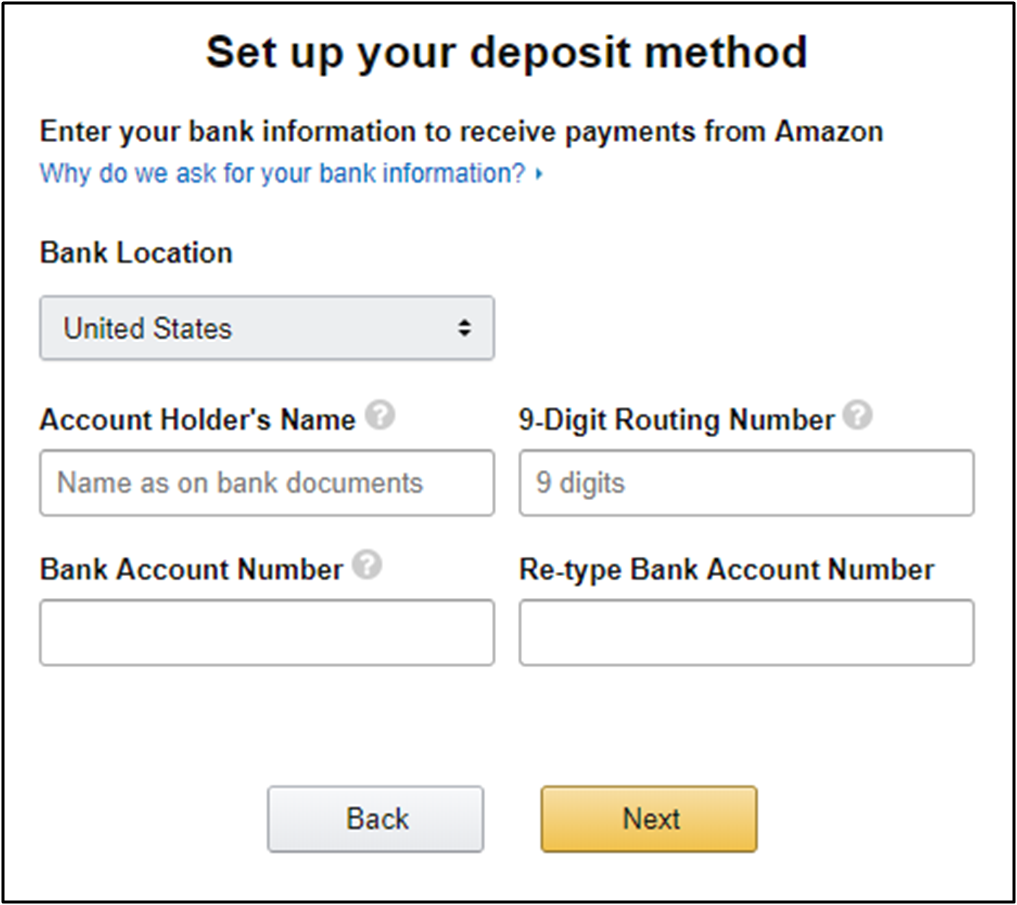Click the up-down arrows on the Bank Location selector
Image resolution: width=1017 pixels, height=905 pixels.
click(464, 328)
